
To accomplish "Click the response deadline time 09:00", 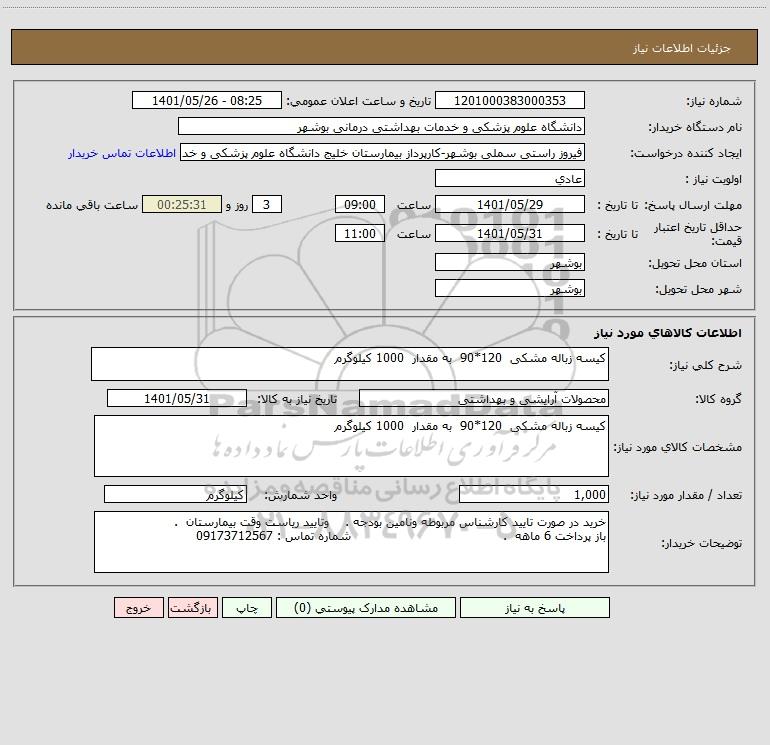I will [359, 204].
